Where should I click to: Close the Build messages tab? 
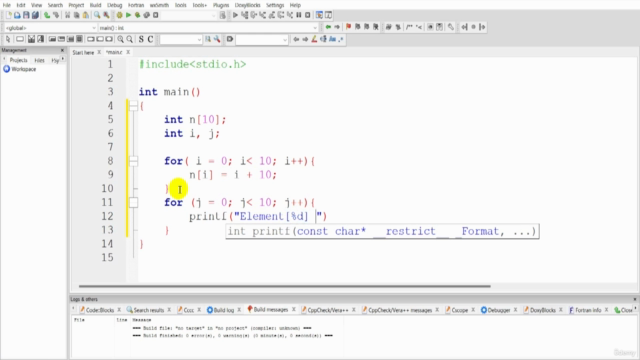tap(293, 310)
